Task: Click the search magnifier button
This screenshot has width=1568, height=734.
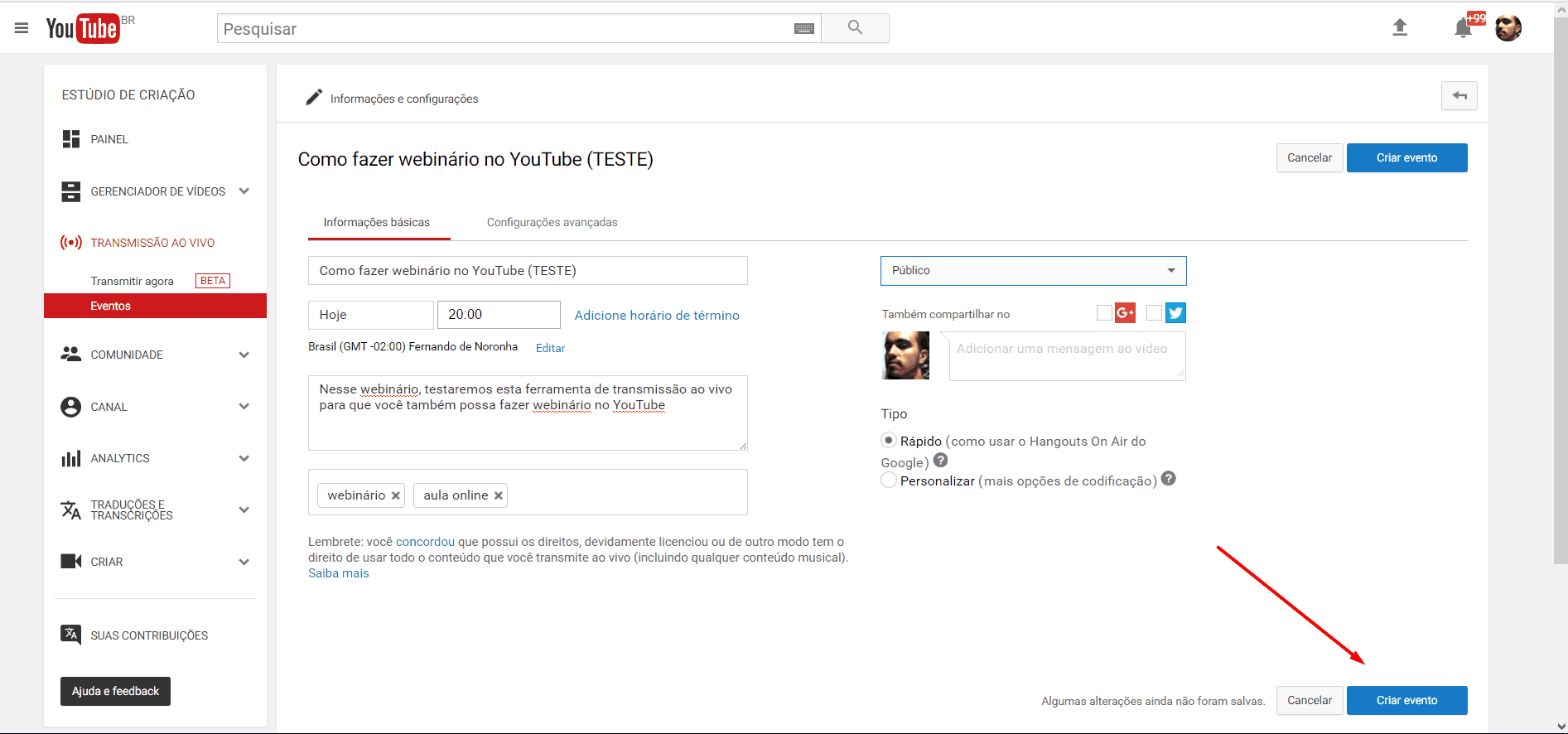Action: click(x=855, y=28)
